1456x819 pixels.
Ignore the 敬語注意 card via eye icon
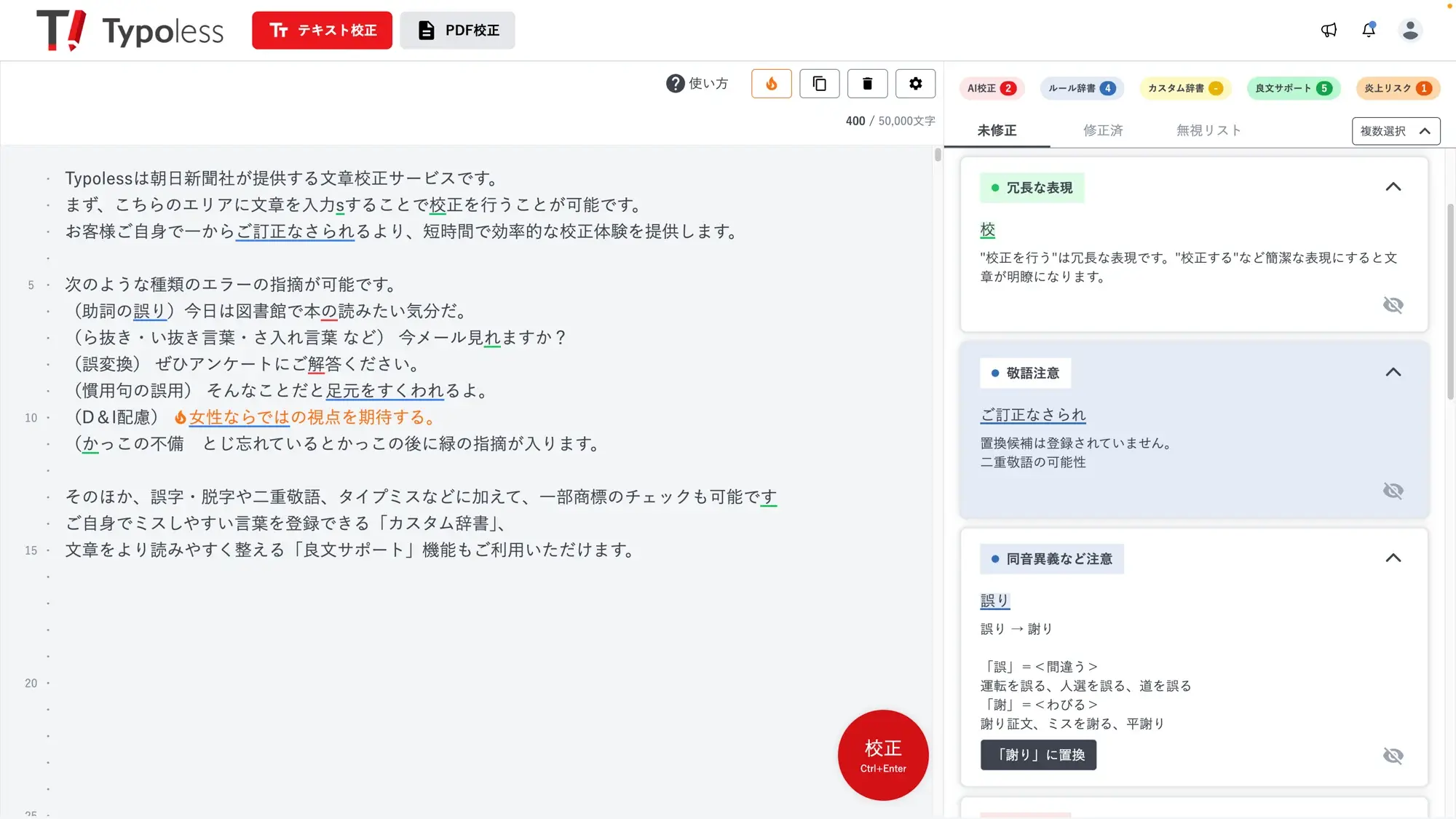1393,491
